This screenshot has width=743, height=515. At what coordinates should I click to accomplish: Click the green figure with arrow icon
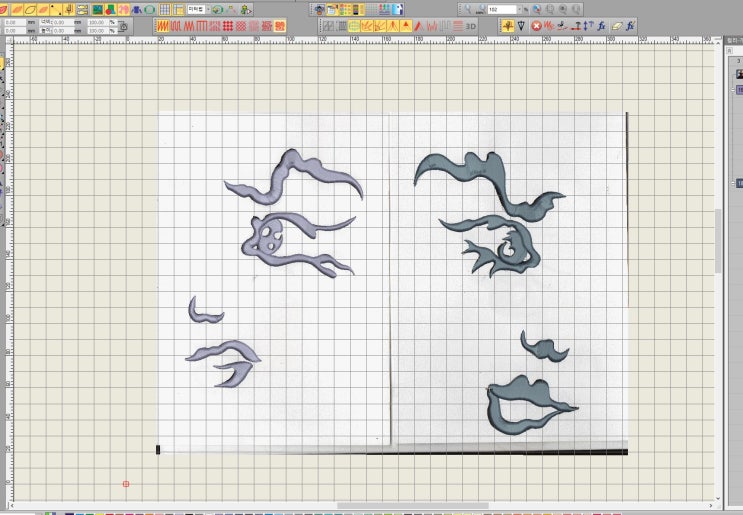click(x=246, y=9)
